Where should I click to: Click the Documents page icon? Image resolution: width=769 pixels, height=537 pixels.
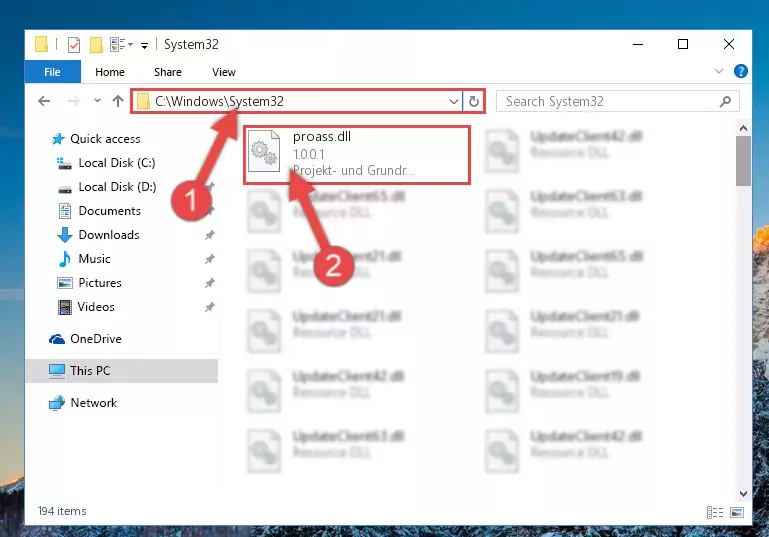(65, 211)
